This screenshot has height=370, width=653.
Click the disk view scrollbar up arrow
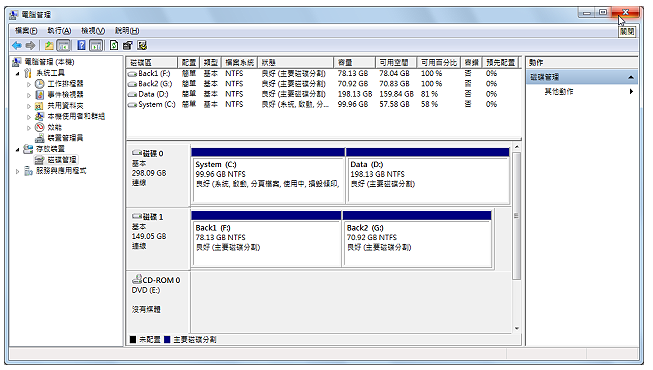point(516,147)
